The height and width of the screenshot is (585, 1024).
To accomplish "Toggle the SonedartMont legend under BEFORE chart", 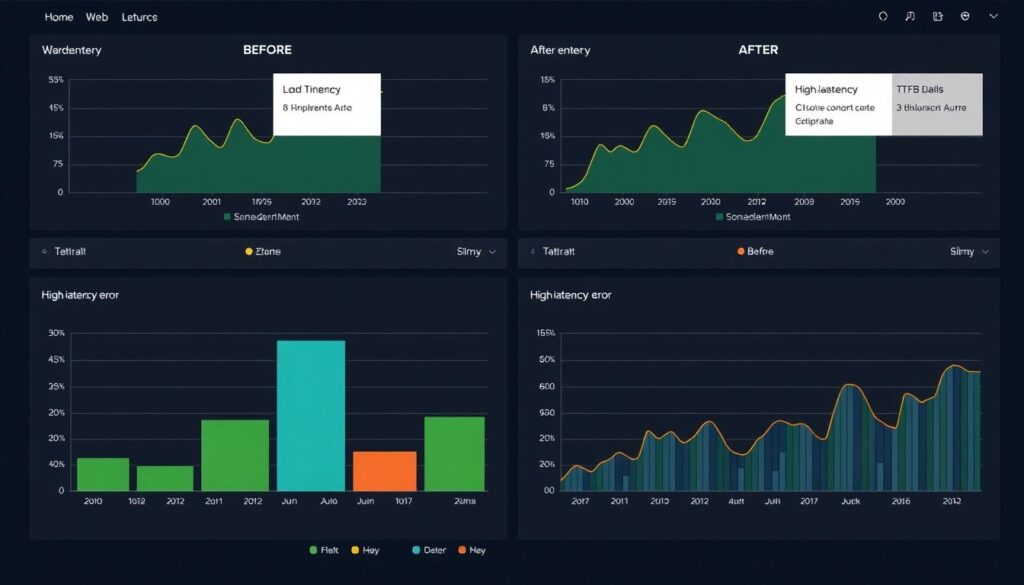I will (x=226, y=216).
